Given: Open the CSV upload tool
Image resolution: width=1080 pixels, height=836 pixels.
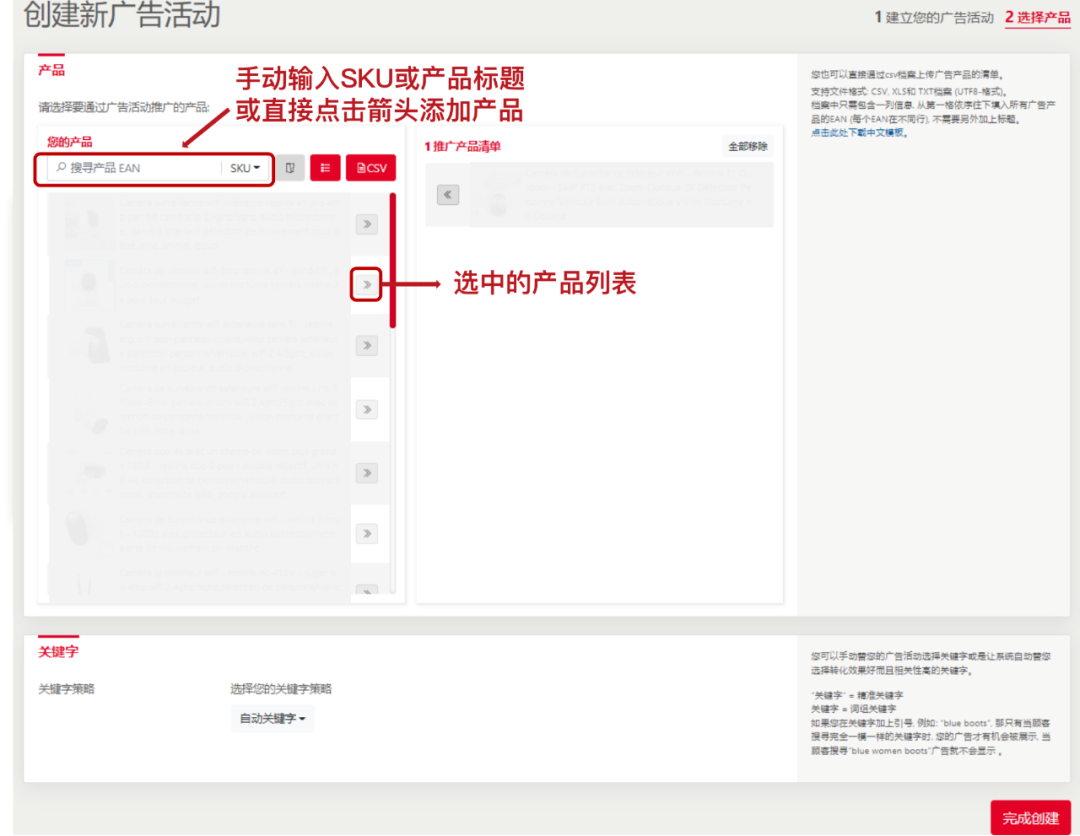Looking at the screenshot, I should [370, 168].
